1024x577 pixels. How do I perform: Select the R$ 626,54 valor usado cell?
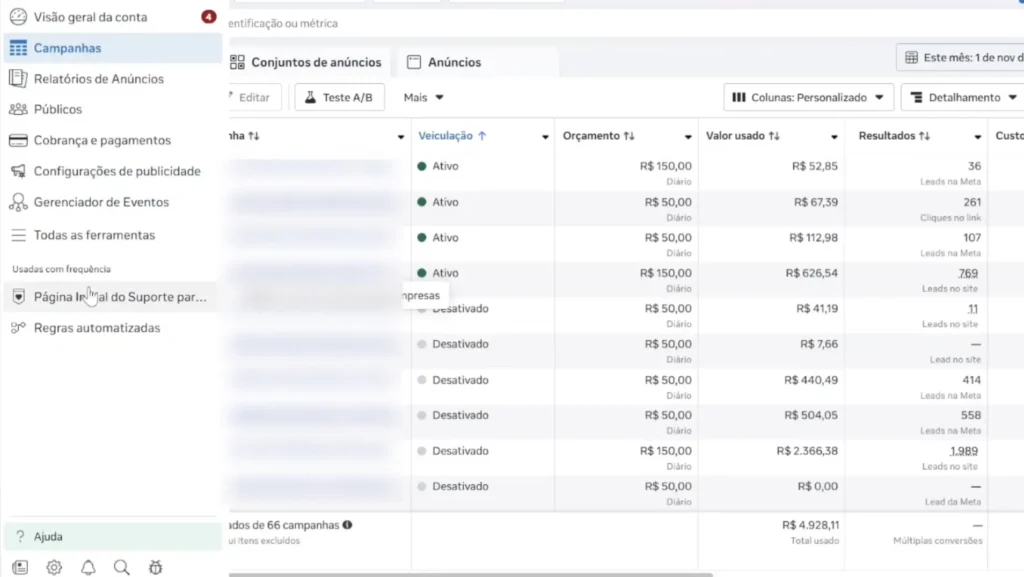(x=812, y=273)
